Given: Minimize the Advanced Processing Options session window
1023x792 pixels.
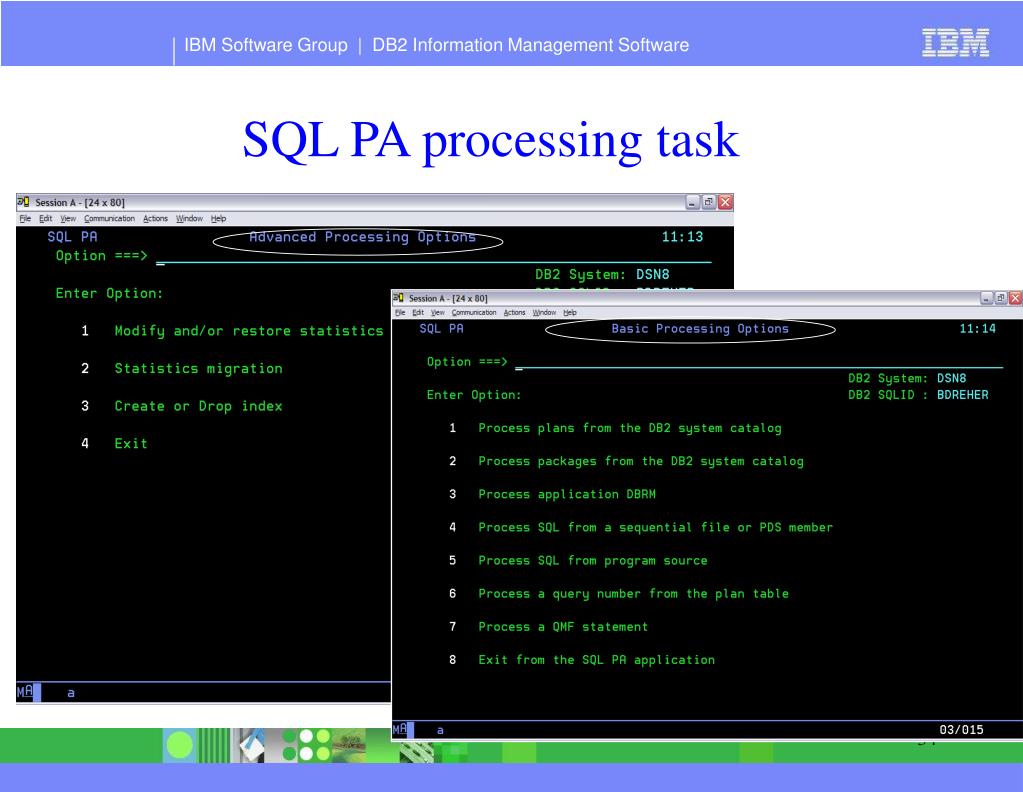Looking at the screenshot, I should pyautogui.click(x=692, y=202).
